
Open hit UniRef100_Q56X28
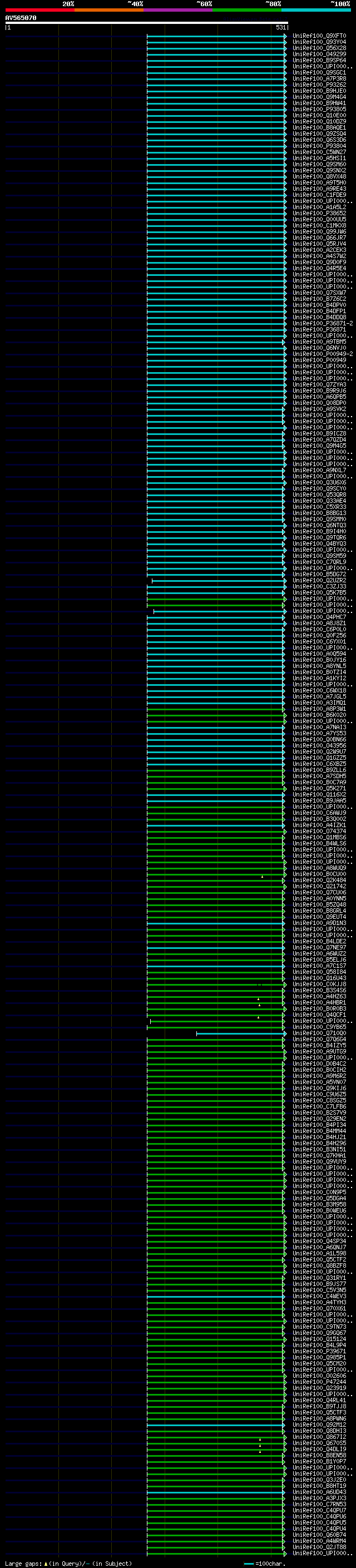tap(319, 48)
